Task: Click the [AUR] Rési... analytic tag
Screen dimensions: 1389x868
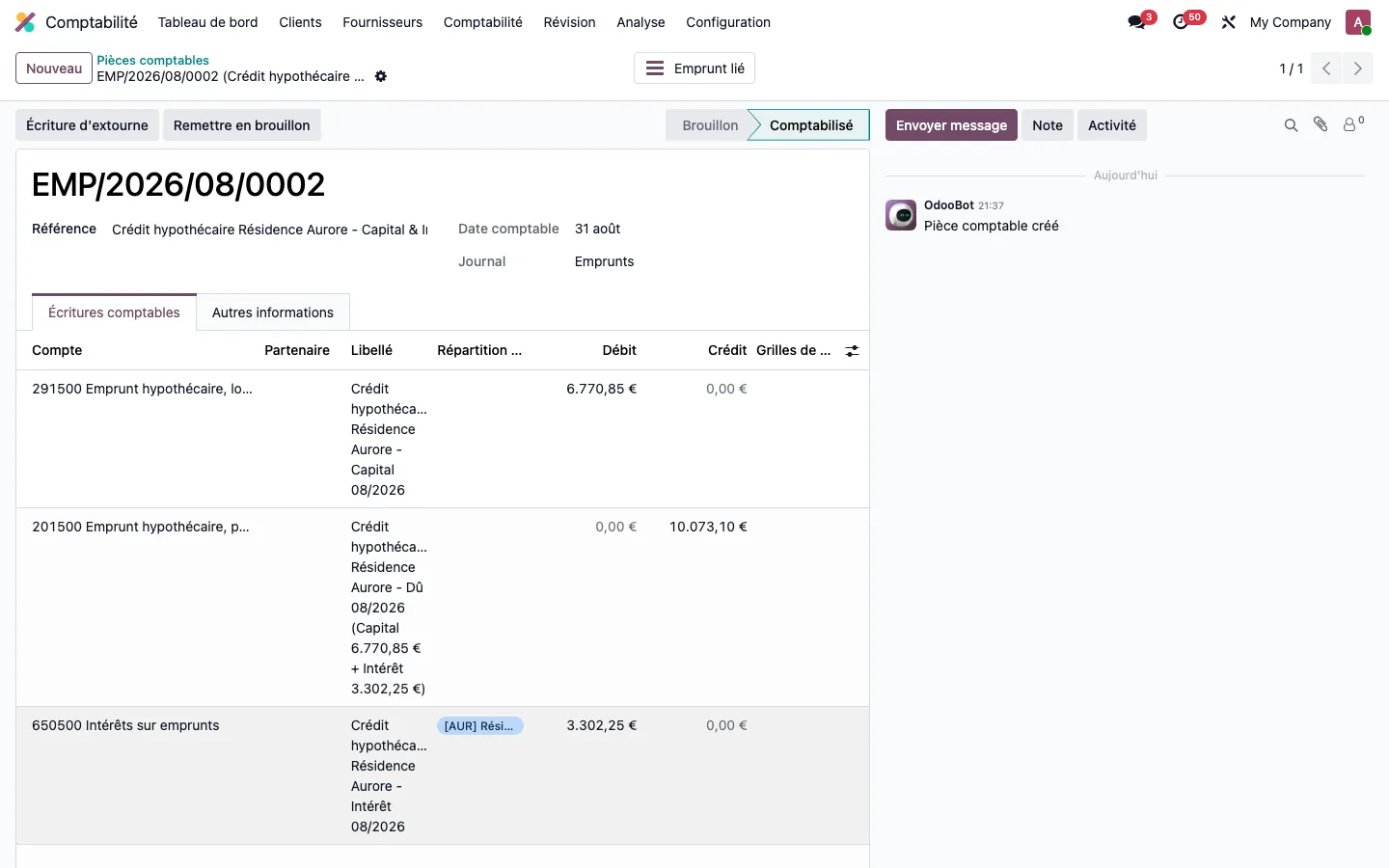Action: coord(479,726)
